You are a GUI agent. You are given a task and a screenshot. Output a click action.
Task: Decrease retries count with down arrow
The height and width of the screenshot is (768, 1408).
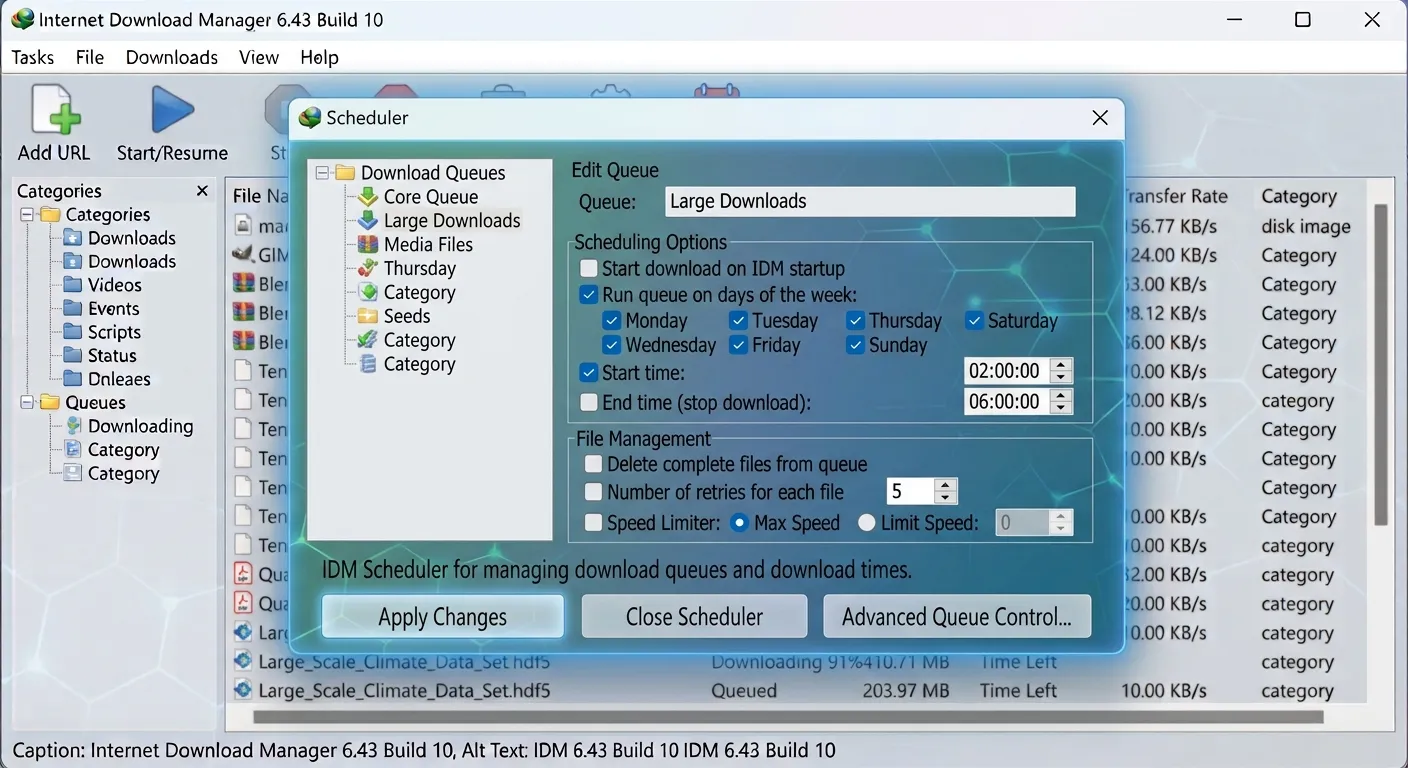pos(946,498)
